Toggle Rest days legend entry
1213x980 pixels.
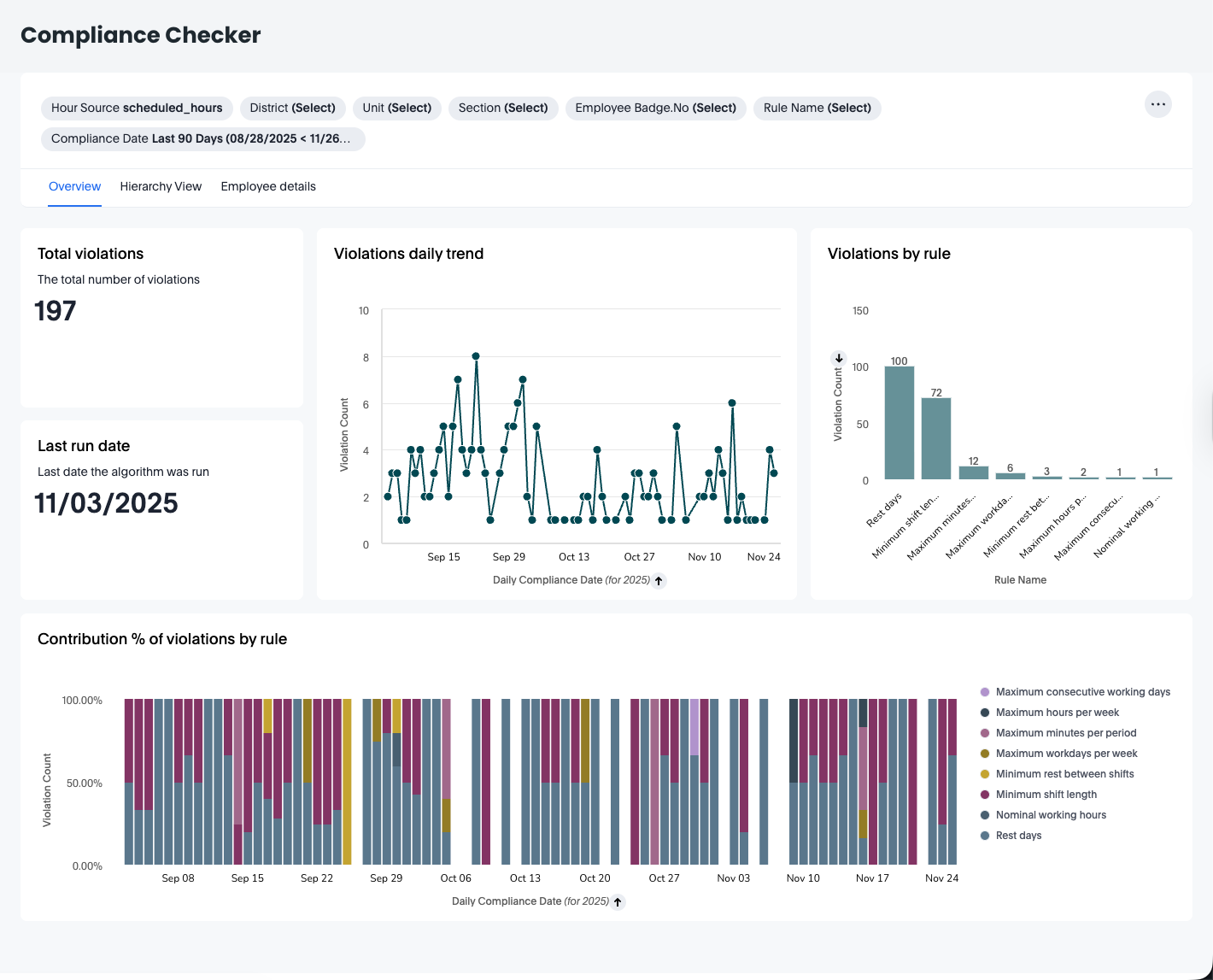tap(1018, 836)
